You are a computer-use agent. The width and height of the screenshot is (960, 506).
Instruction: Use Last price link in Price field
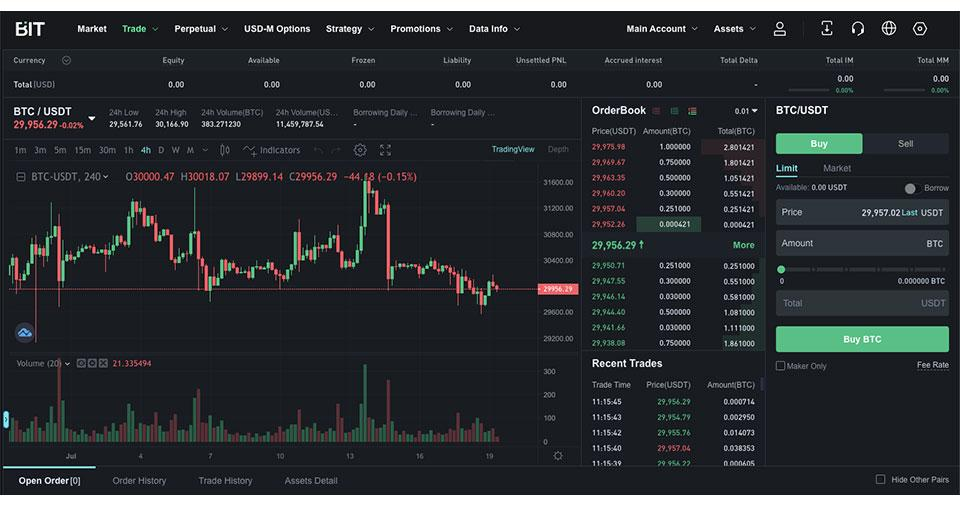[909, 213]
